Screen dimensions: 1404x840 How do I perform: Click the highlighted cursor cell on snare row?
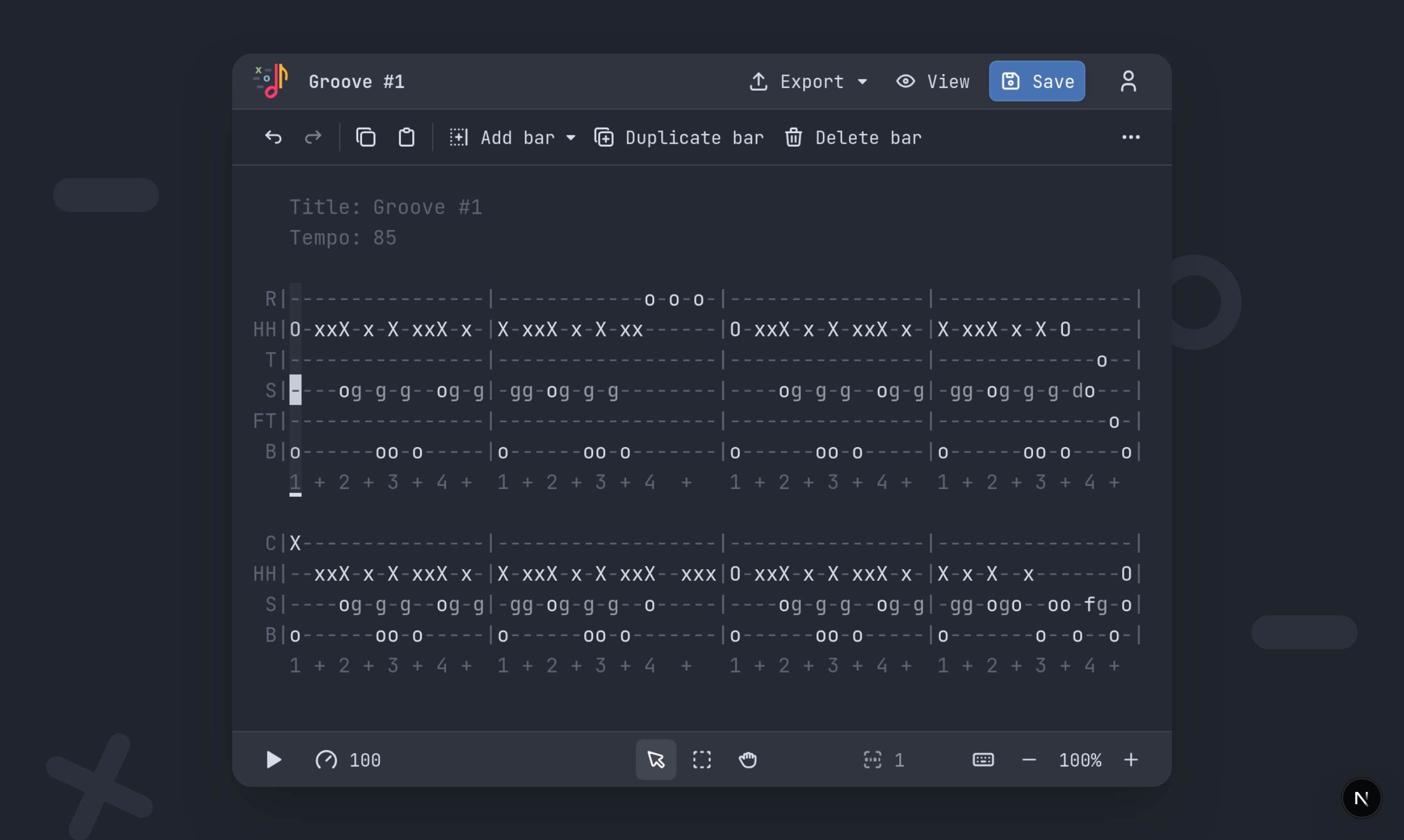295,390
